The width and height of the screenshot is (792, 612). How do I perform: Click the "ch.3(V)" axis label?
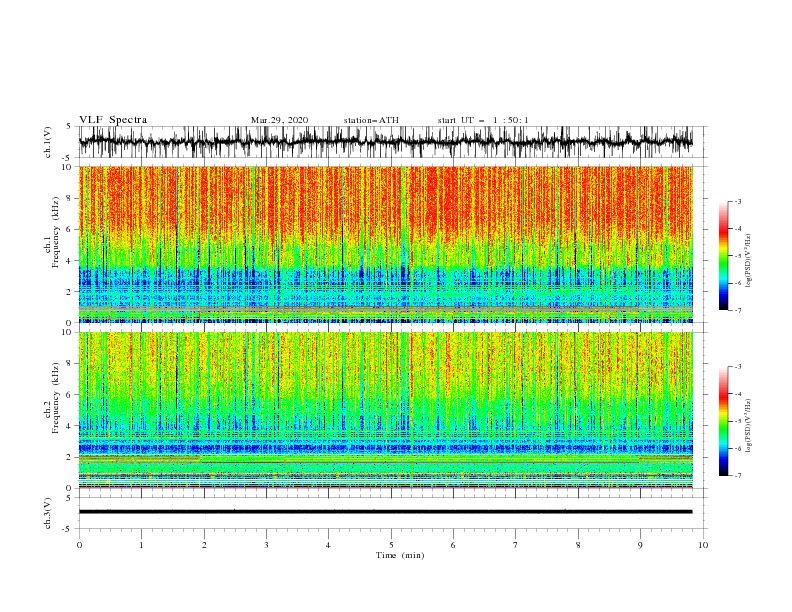point(48,513)
